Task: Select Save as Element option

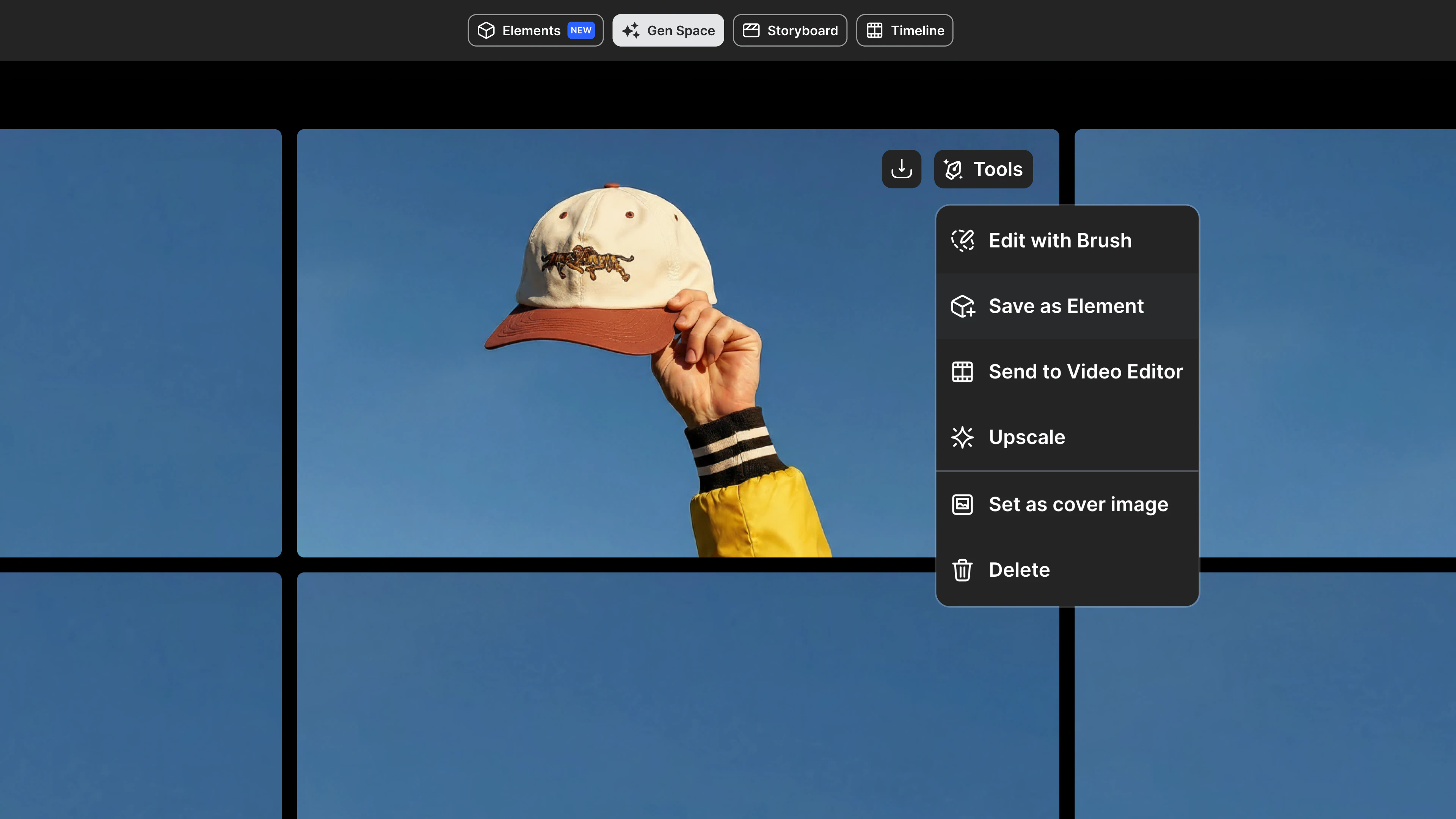Action: [x=1065, y=306]
